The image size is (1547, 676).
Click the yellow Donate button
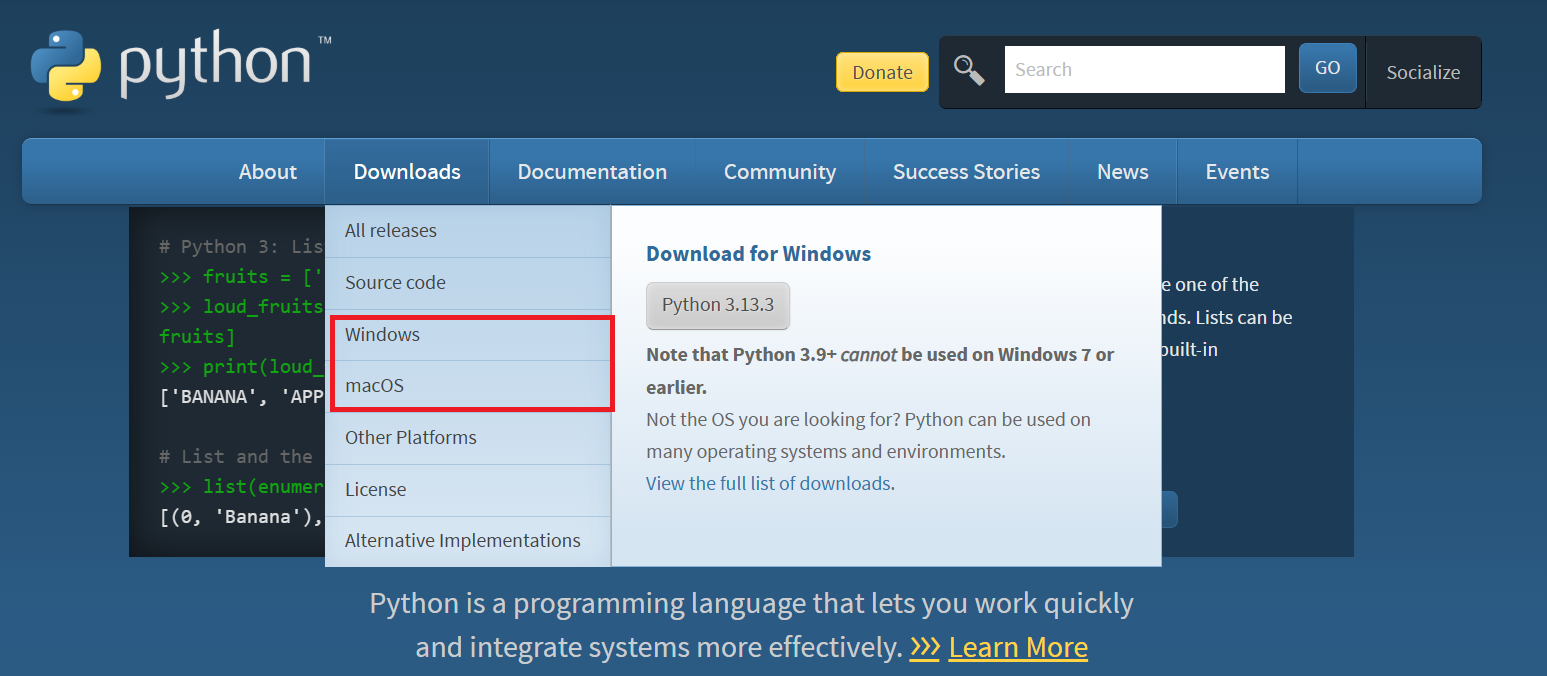tap(882, 72)
